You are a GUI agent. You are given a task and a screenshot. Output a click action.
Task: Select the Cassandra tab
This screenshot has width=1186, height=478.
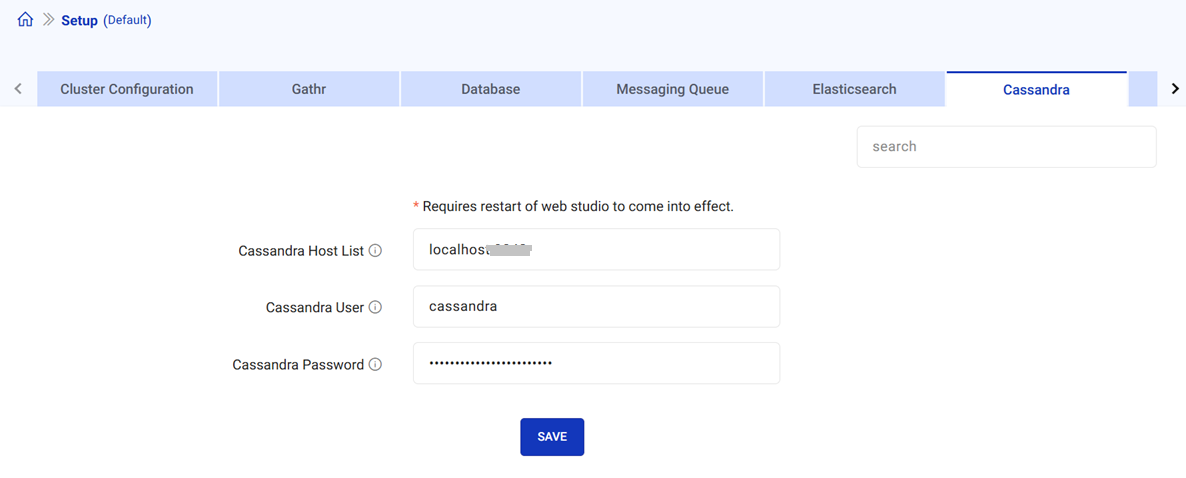click(1036, 89)
